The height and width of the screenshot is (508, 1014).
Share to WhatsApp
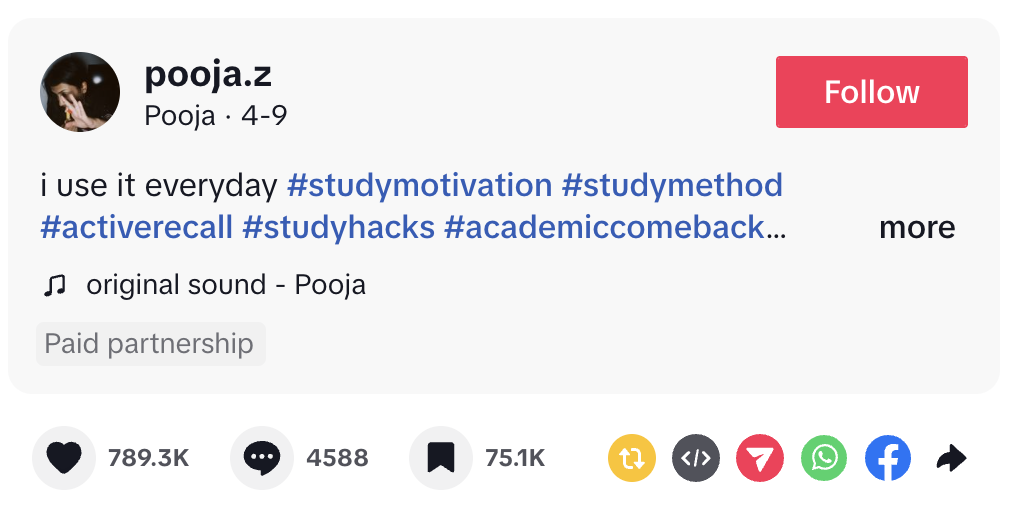(824, 459)
